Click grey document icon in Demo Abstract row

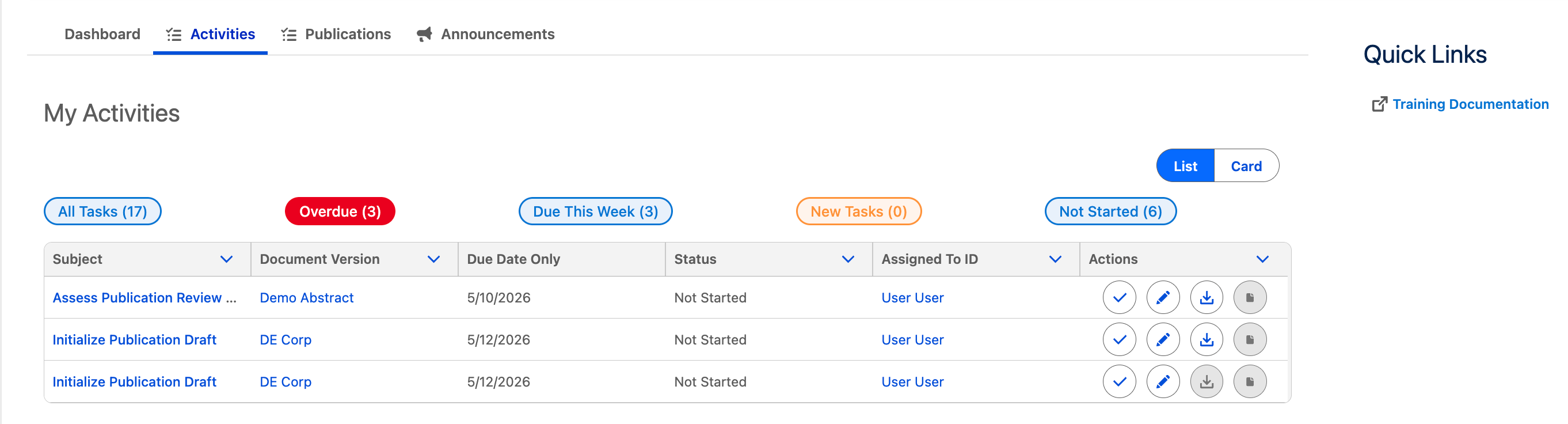pos(1250,297)
